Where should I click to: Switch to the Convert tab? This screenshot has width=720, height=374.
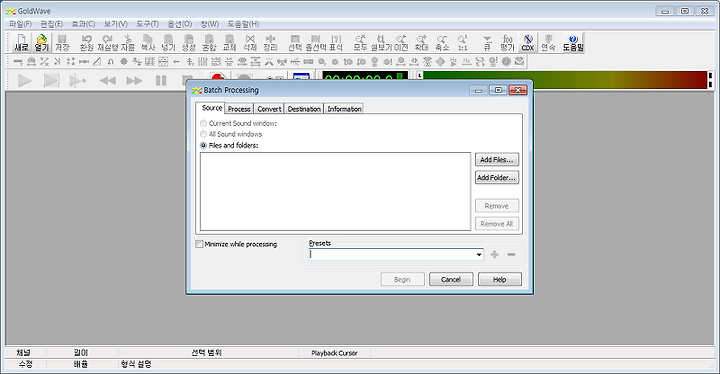coord(269,109)
